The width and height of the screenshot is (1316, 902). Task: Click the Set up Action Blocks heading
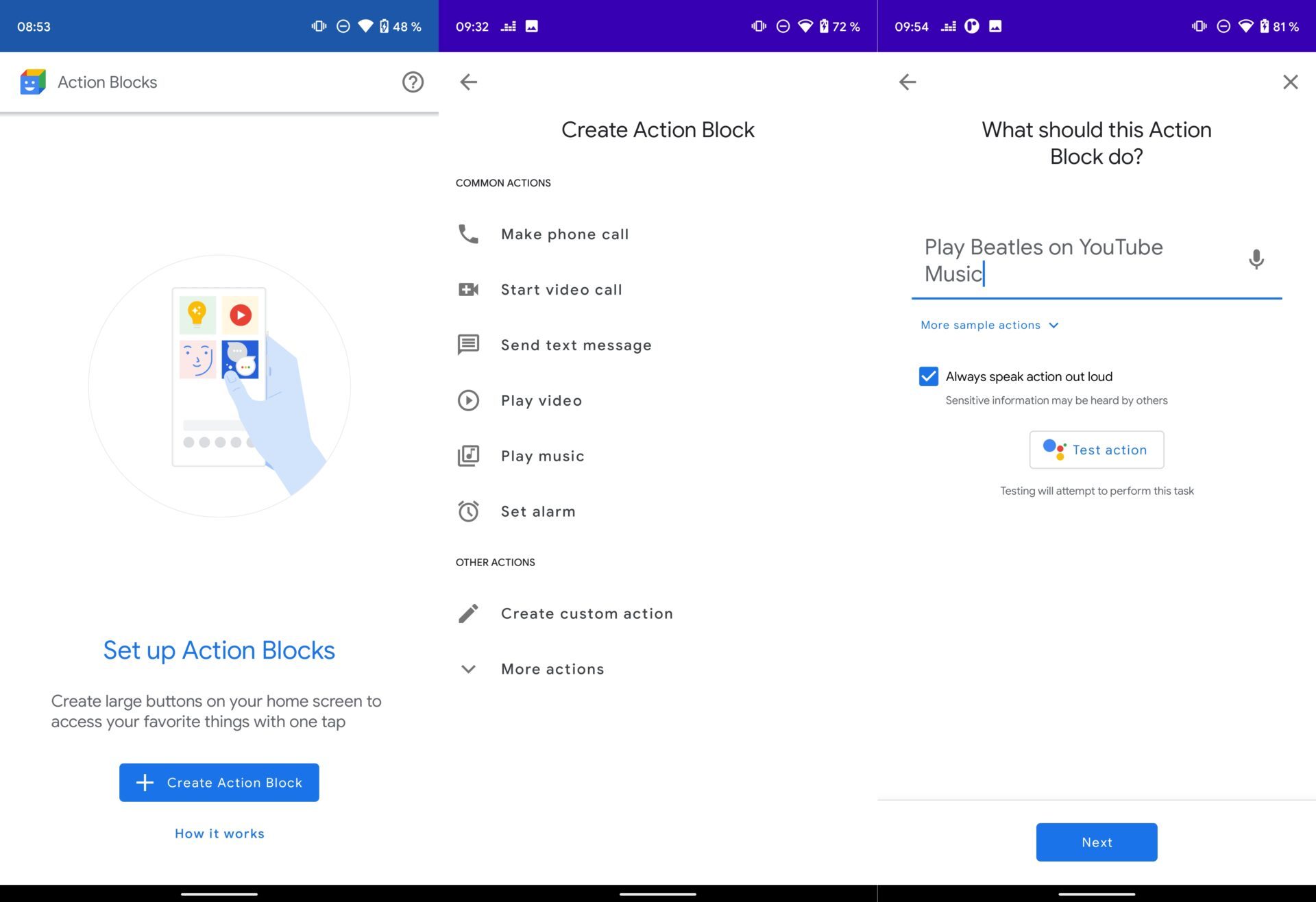[219, 650]
